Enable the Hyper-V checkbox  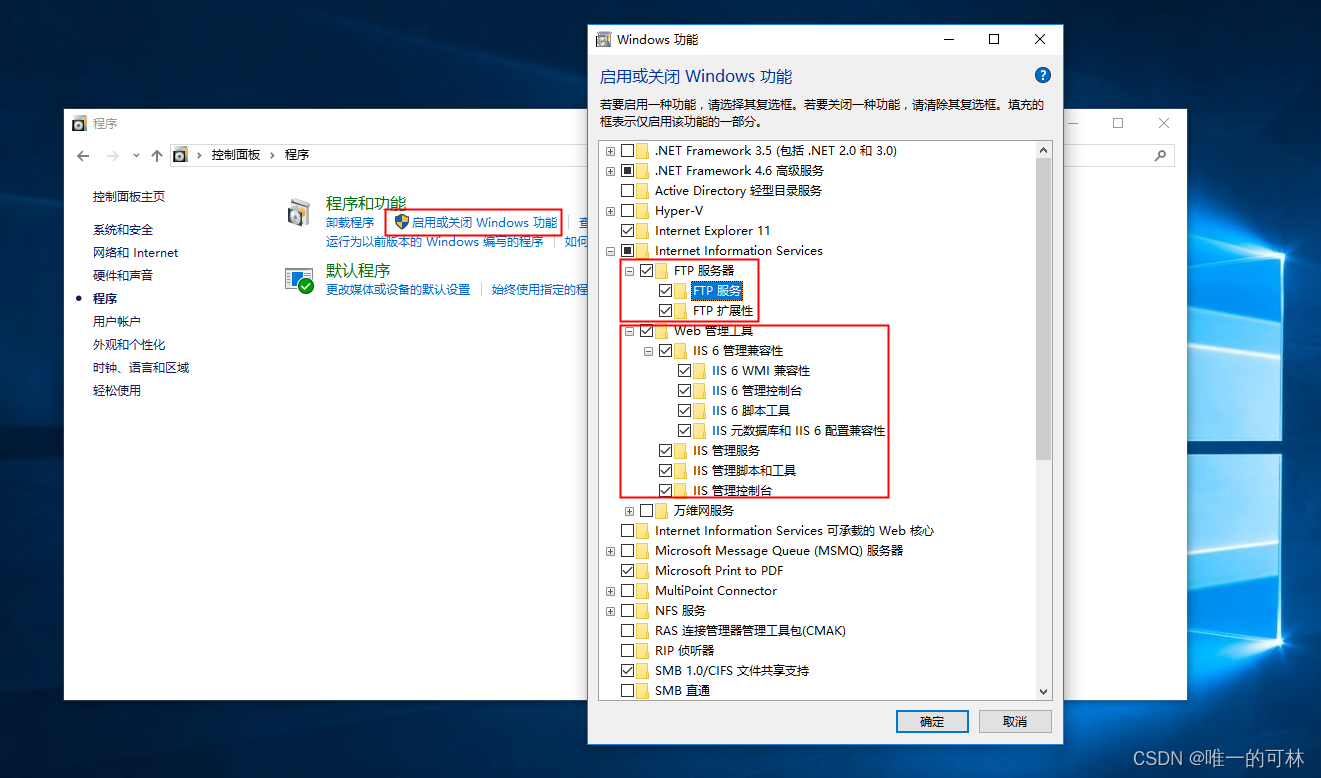628,211
